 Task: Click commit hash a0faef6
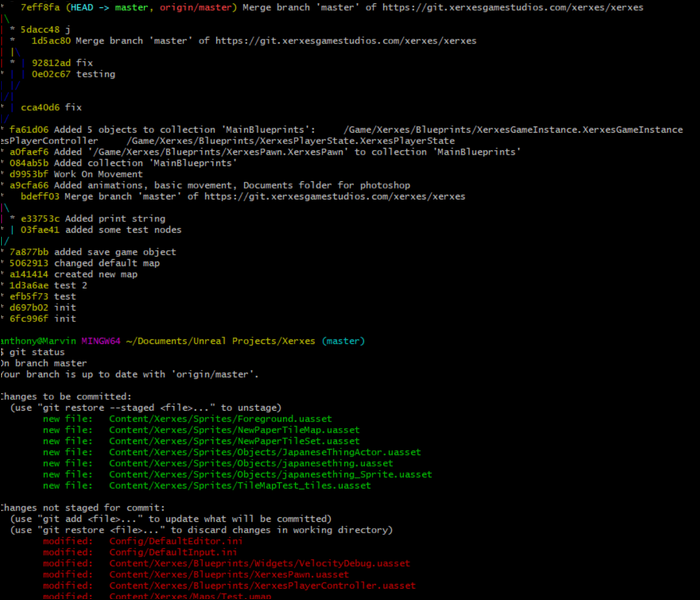[29, 152]
